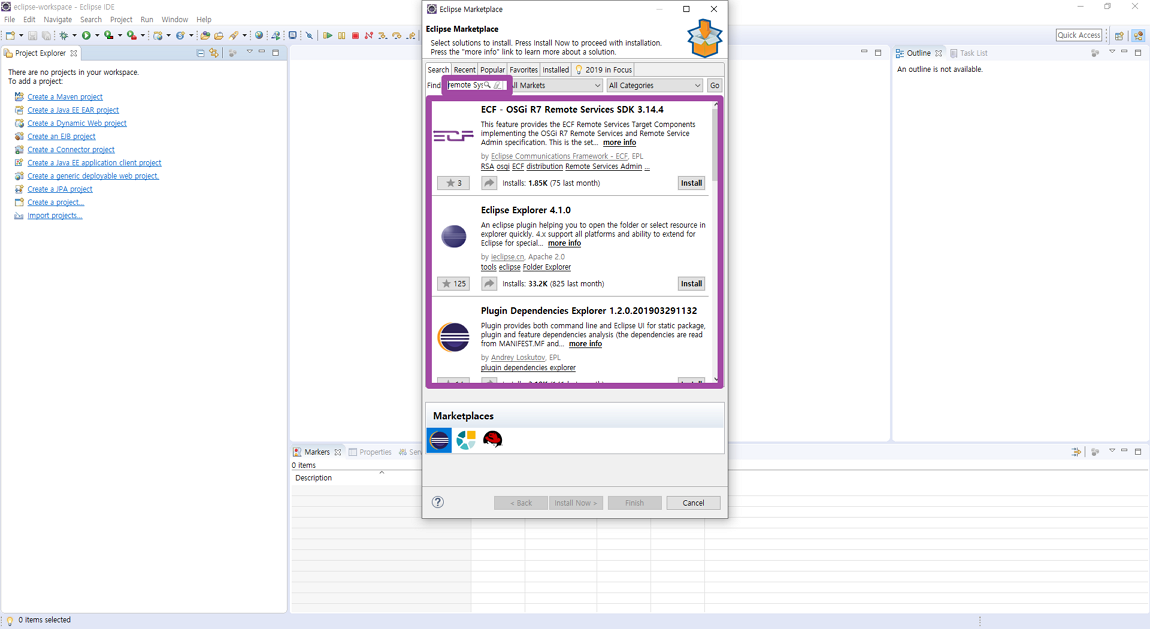Click the Coverage run icon in toolbar
1150x629 pixels.
[x=109, y=35]
